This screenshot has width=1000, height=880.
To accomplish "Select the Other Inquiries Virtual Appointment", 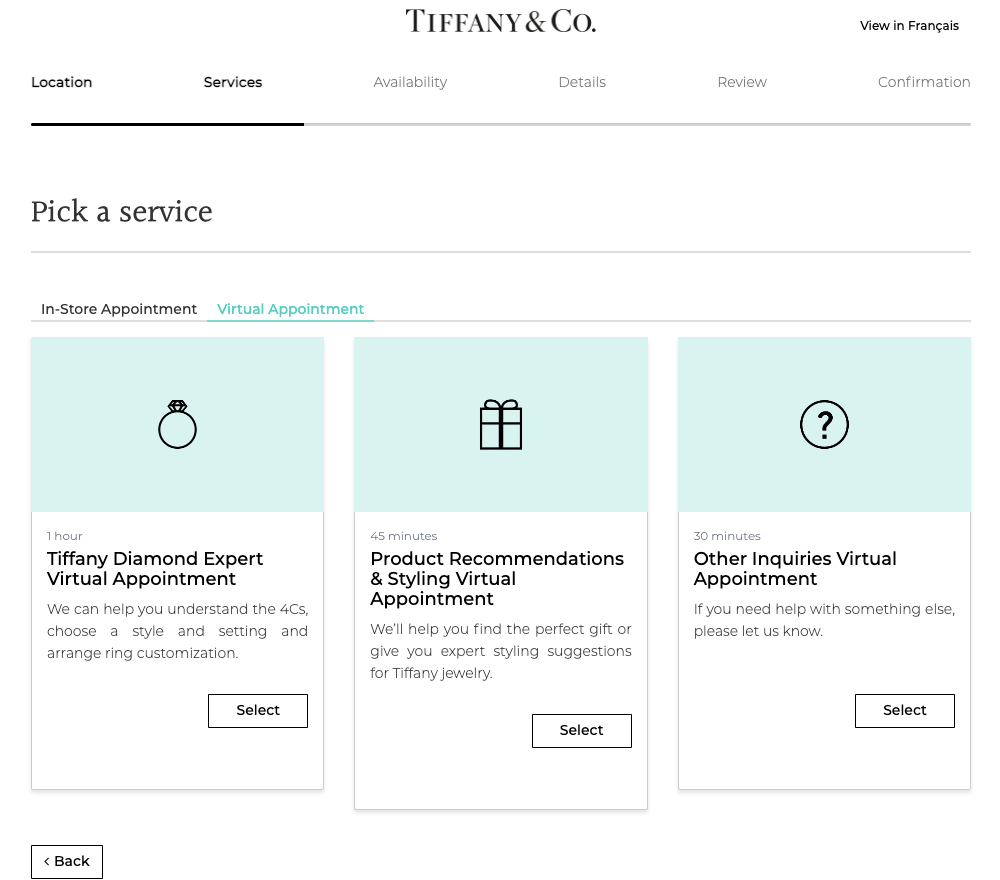I will [x=904, y=710].
